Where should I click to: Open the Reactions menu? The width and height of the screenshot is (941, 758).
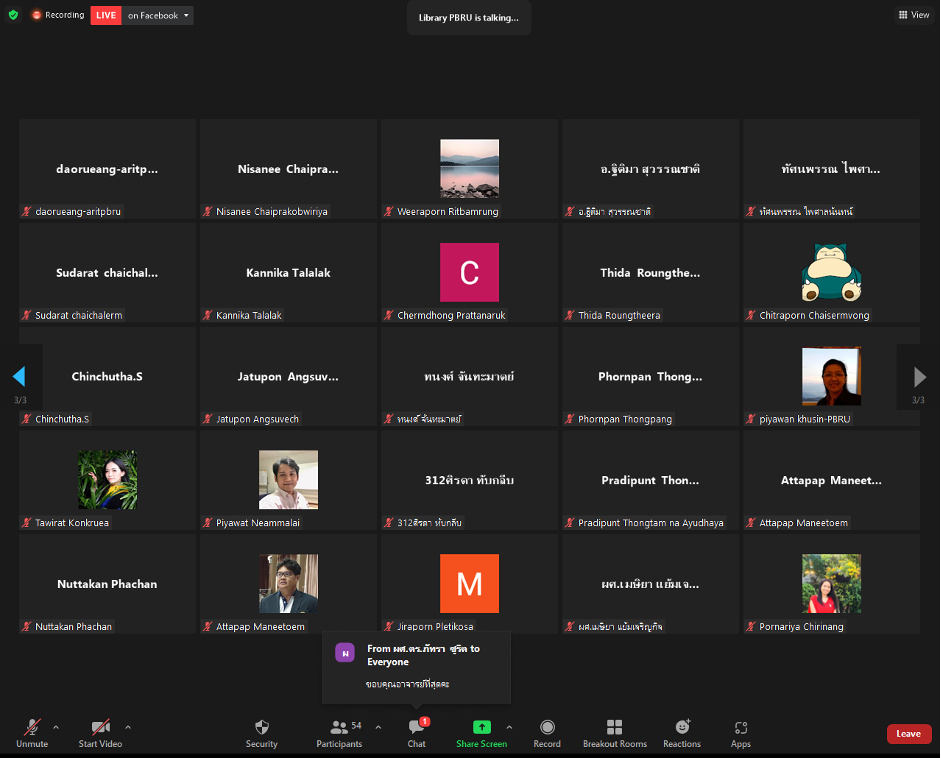tap(682, 732)
